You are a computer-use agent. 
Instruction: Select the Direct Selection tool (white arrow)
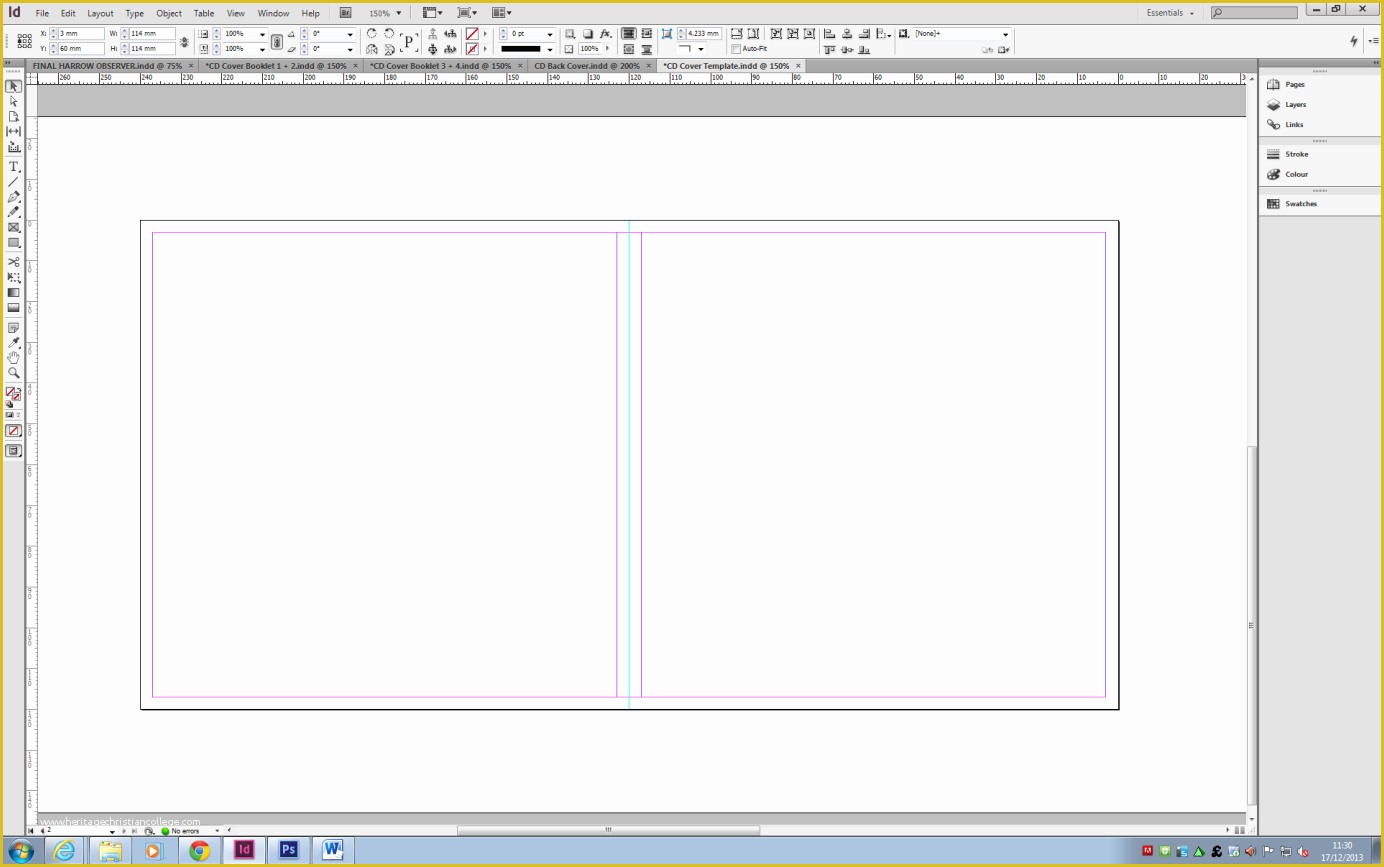(13, 101)
